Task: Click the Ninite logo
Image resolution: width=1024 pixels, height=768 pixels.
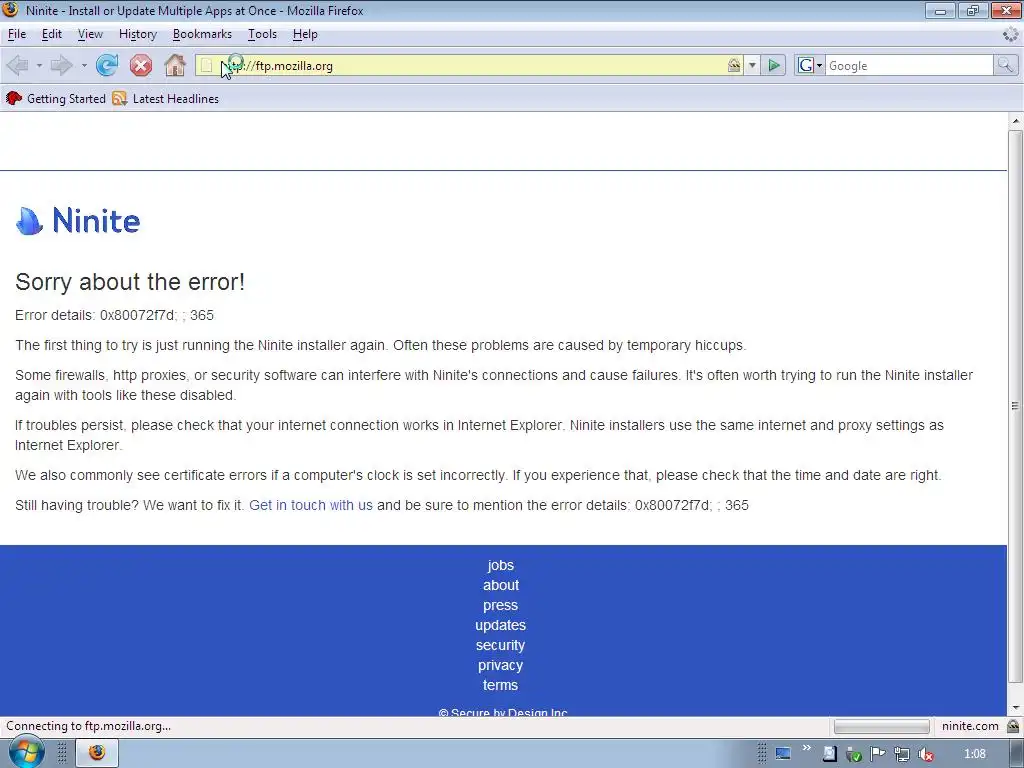Action: click(x=78, y=221)
